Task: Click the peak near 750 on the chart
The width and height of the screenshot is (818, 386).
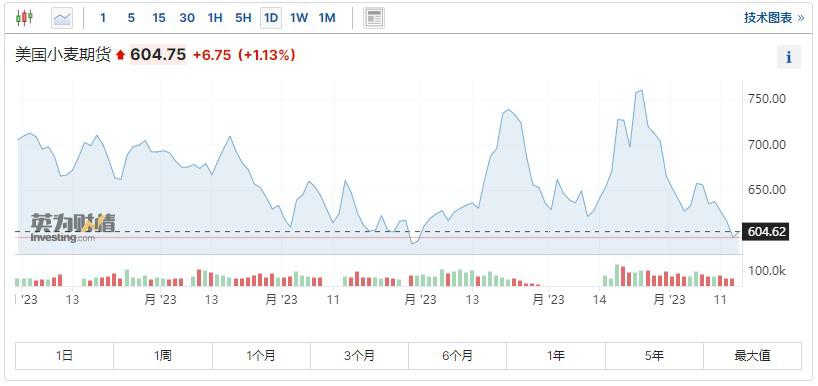Action: click(x=640, y=91)
